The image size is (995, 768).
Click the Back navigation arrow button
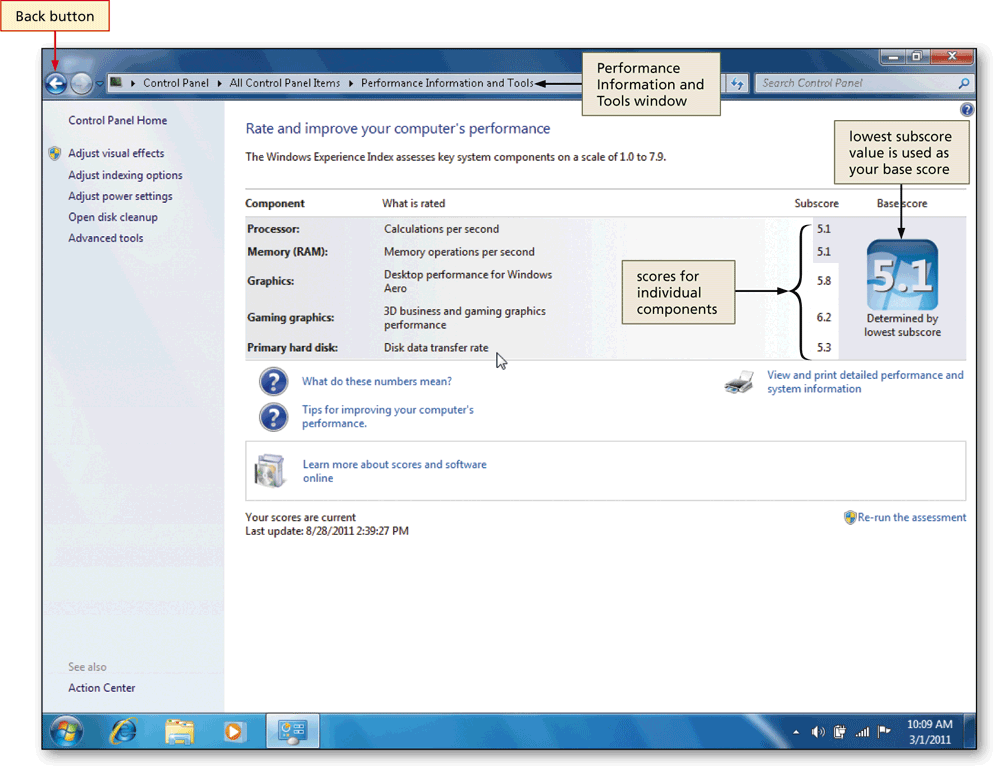pyautogui.click(x=56, y=84)
